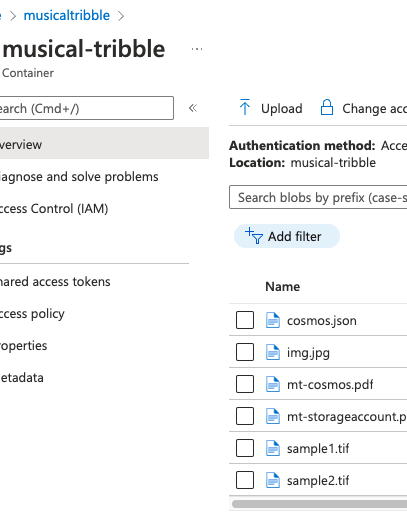Open the mt-storageaccount blob name
407x528 pixels.
click(347, 417)
